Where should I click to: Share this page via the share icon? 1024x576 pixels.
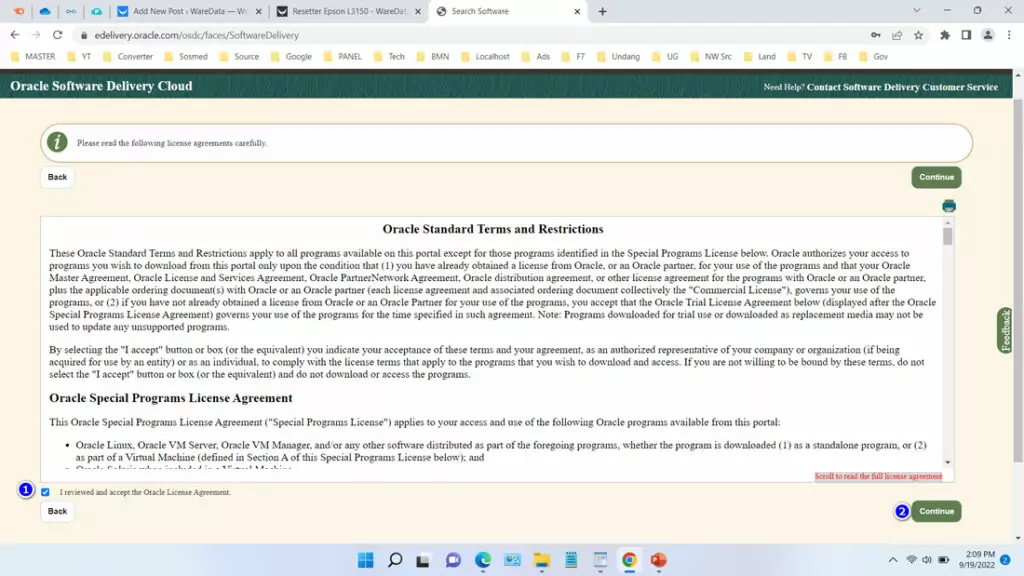point(897,35)
